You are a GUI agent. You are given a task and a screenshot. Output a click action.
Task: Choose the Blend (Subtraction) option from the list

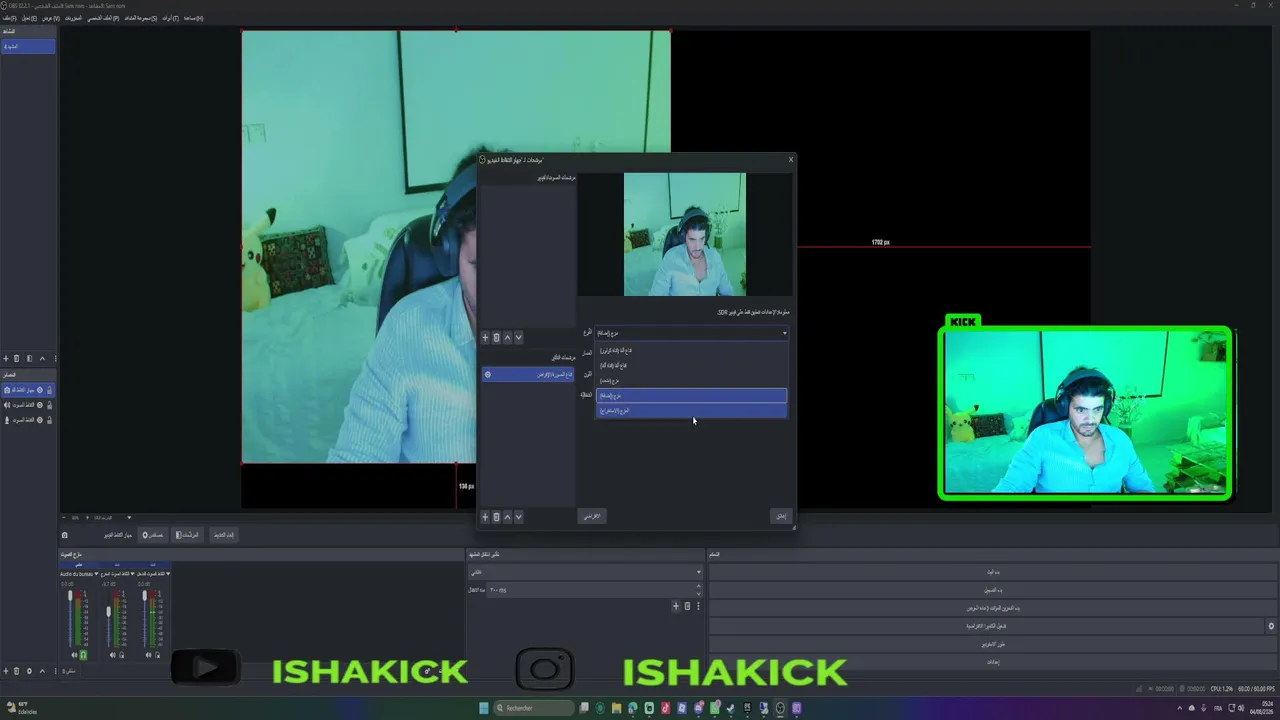[x=692, y=411]
